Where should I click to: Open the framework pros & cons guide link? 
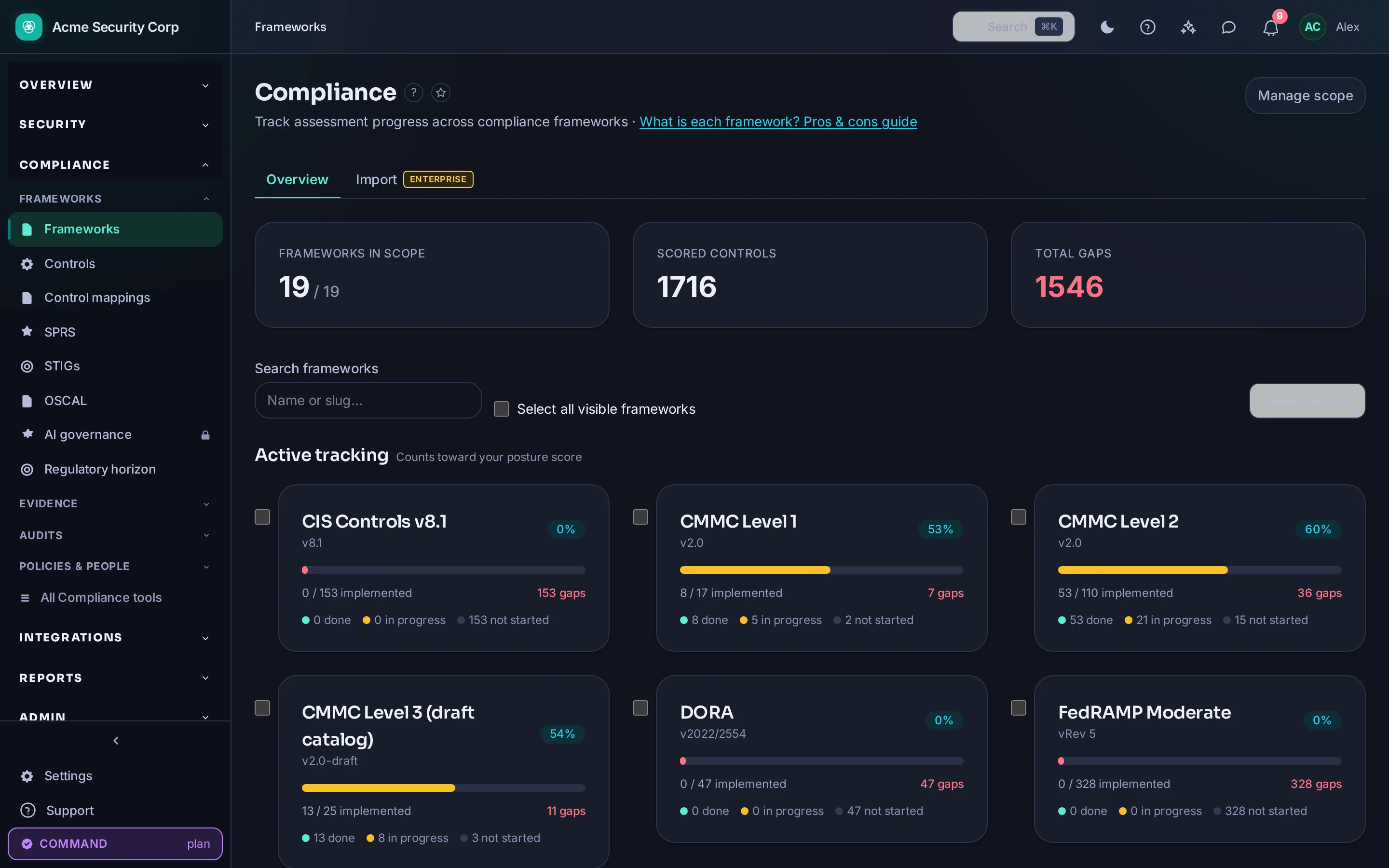tap(778, 122)
